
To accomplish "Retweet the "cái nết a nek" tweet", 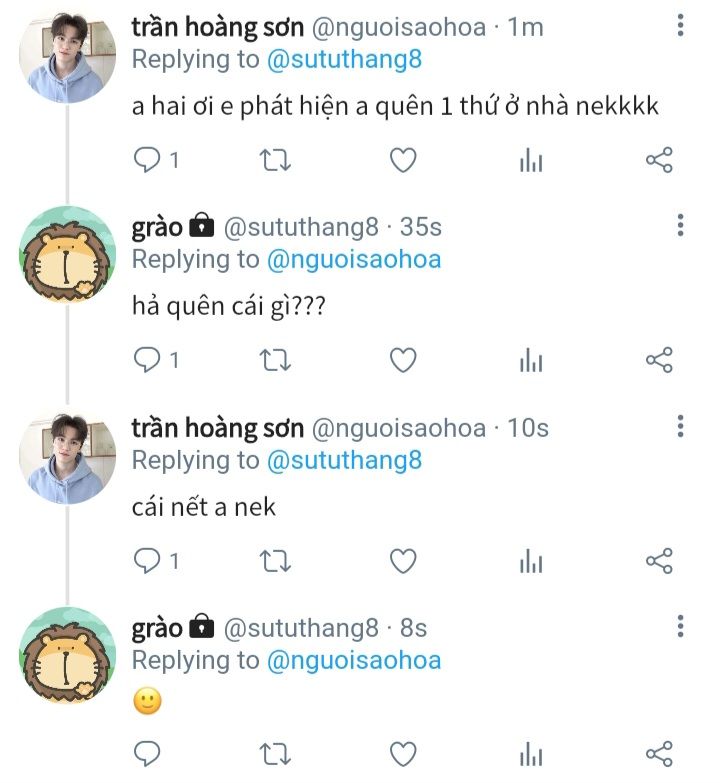I will click(x=274, y=561).
